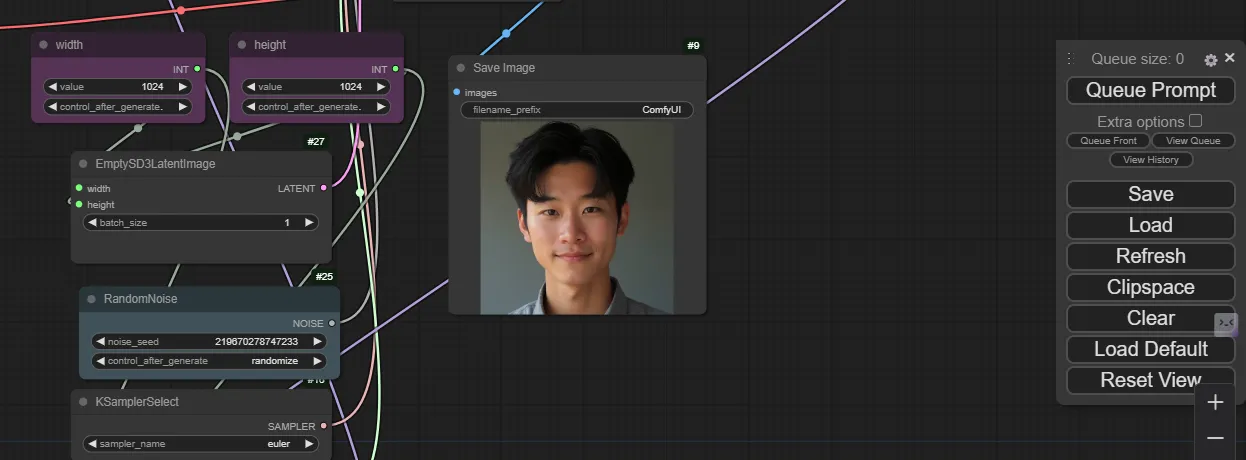Viewport: 1246px width, 460px height.
Task: Click the Queue Front button
Action: pyautogui.click(x=1108, y=141)
